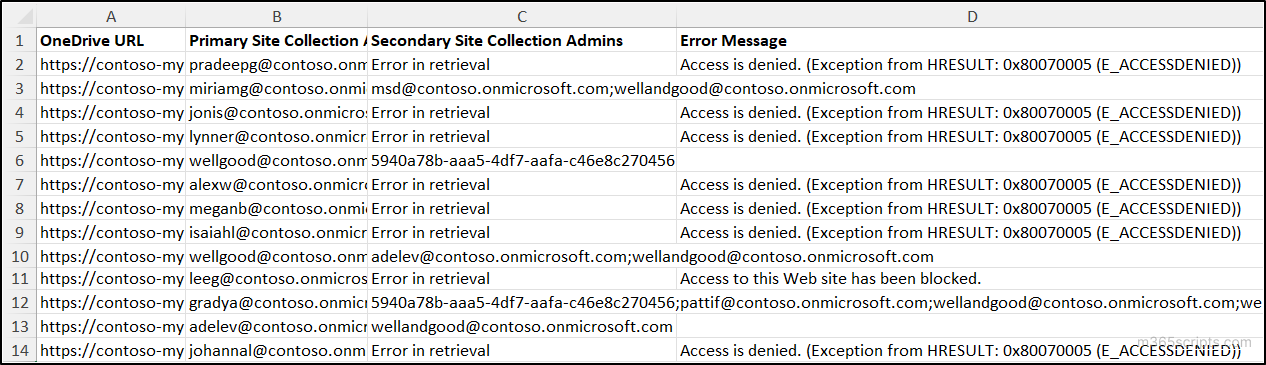
Task: Select column A header
Action: point(110,17)
